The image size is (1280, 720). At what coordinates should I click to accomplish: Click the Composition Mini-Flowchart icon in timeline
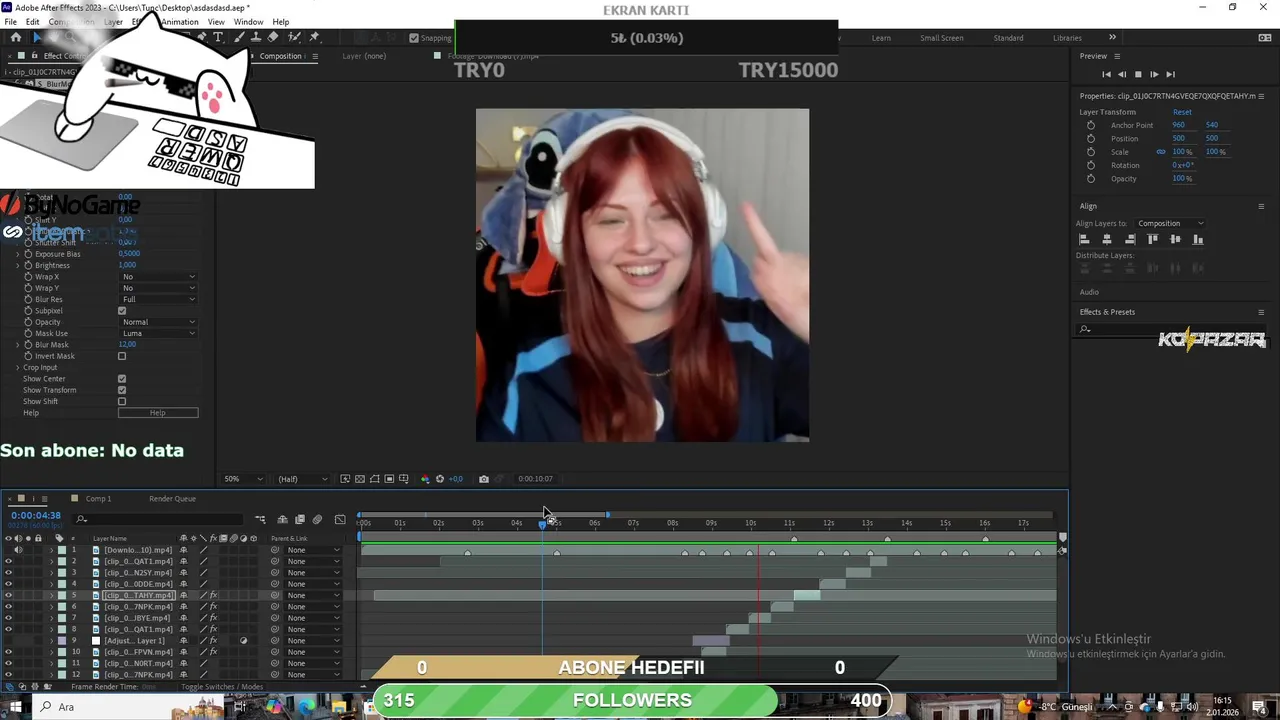(260, 519)
